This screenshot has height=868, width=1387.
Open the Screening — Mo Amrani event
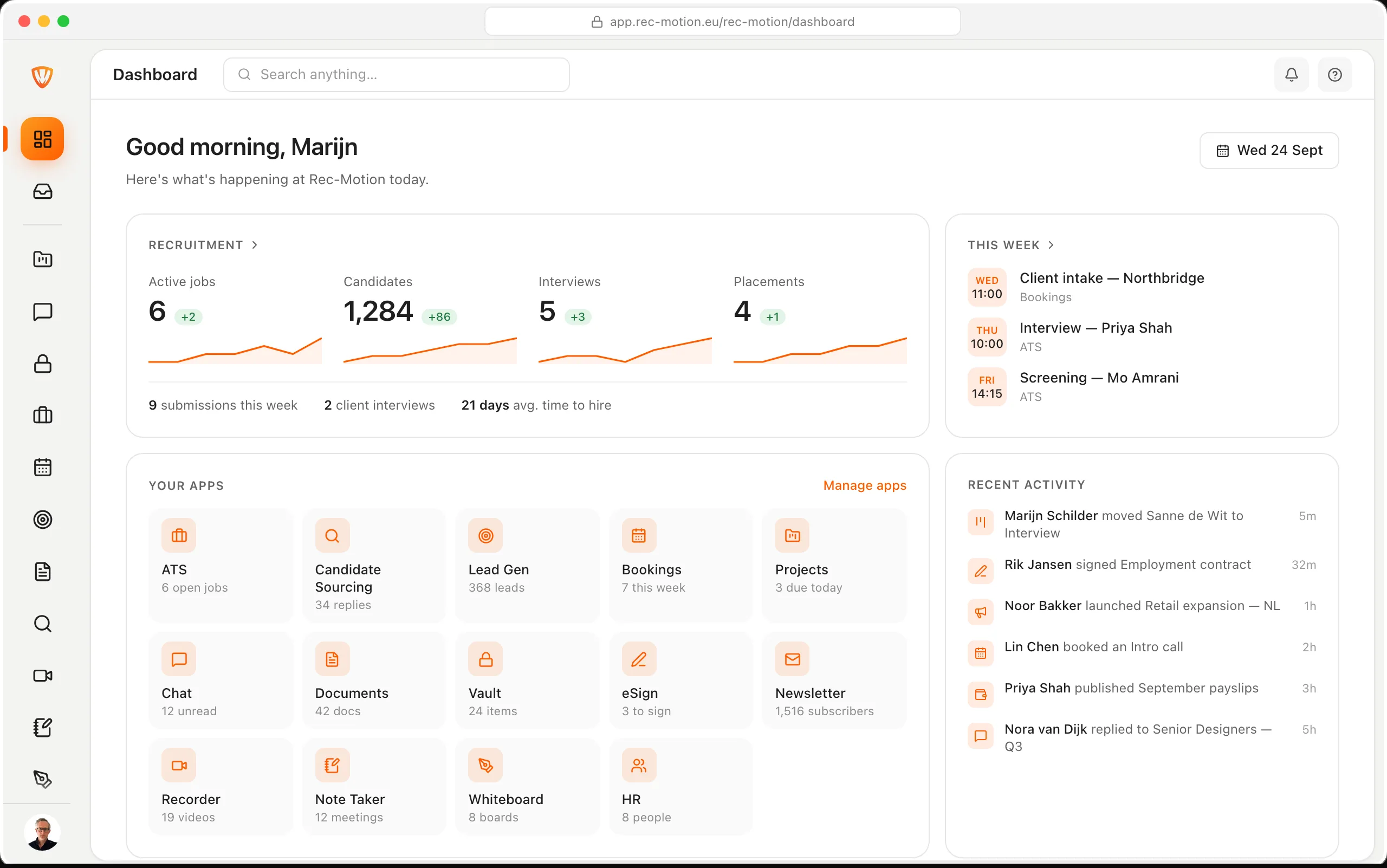coord(1142,387)
